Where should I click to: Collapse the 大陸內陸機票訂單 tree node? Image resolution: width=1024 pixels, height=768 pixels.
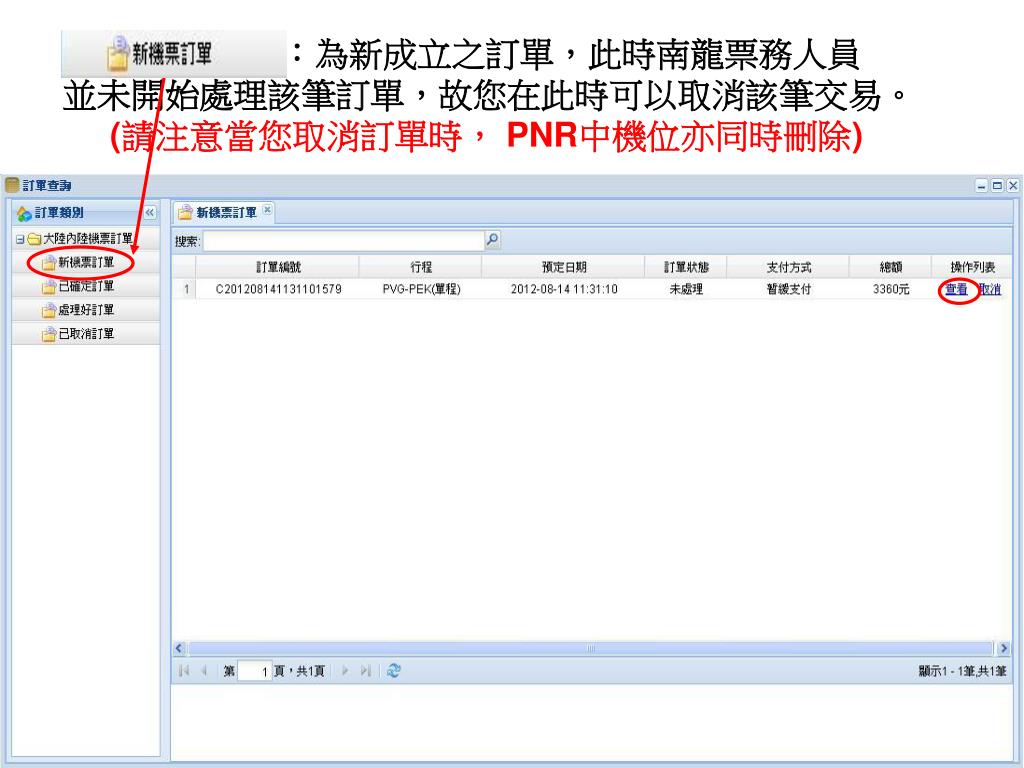[20, 239]
